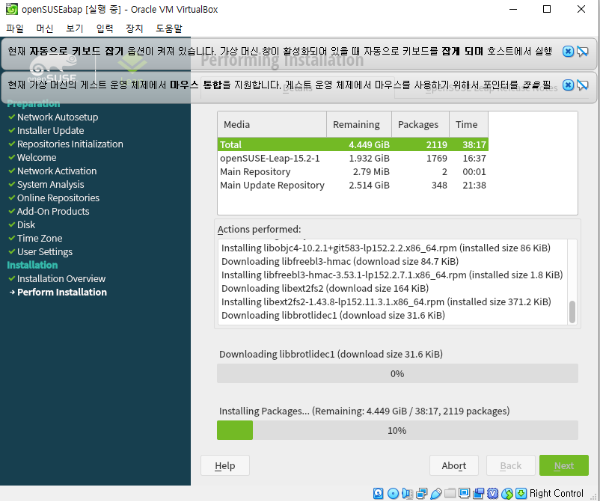Image resolution: width=600 pixels, height=501 pixels.
Task: Click the Time Zone step
Action: tap(39, 238)
